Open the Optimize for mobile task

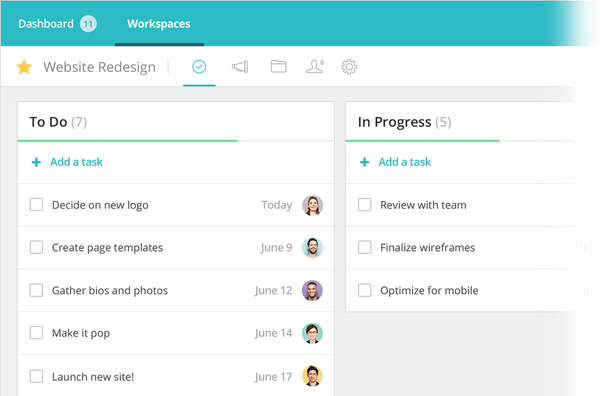tap(429, 290)
